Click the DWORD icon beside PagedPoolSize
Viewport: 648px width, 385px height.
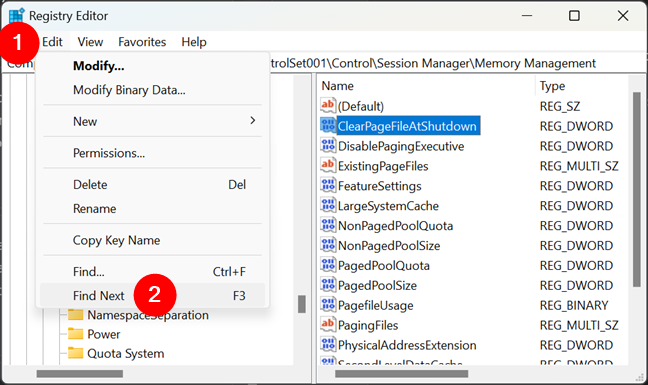tap(328, 285)
